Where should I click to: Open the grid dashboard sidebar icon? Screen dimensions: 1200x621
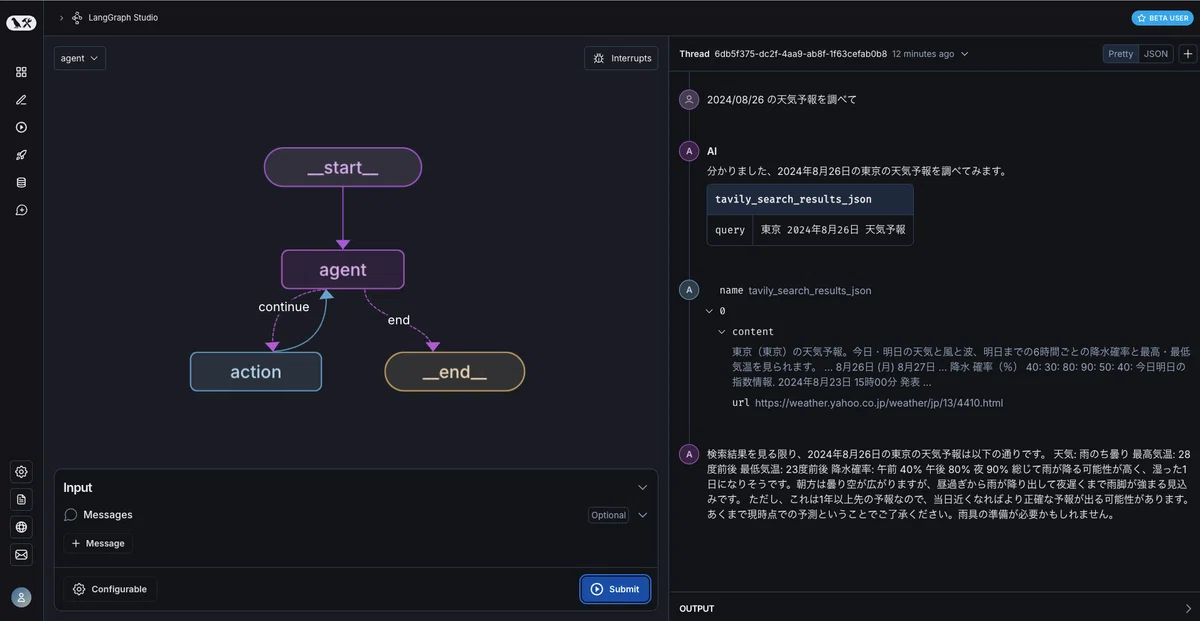click(21, 72)
